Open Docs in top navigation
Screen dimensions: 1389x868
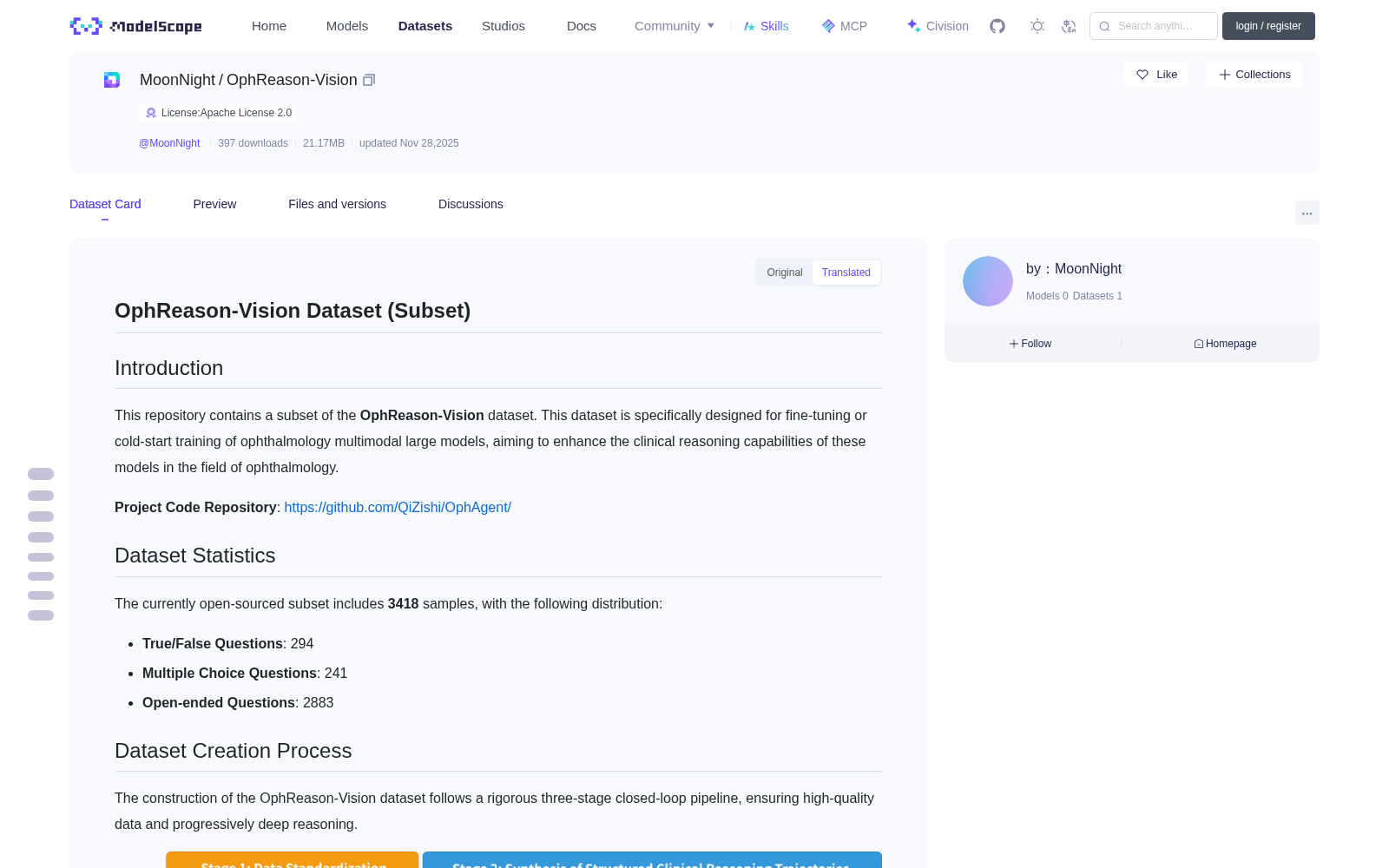582,26
